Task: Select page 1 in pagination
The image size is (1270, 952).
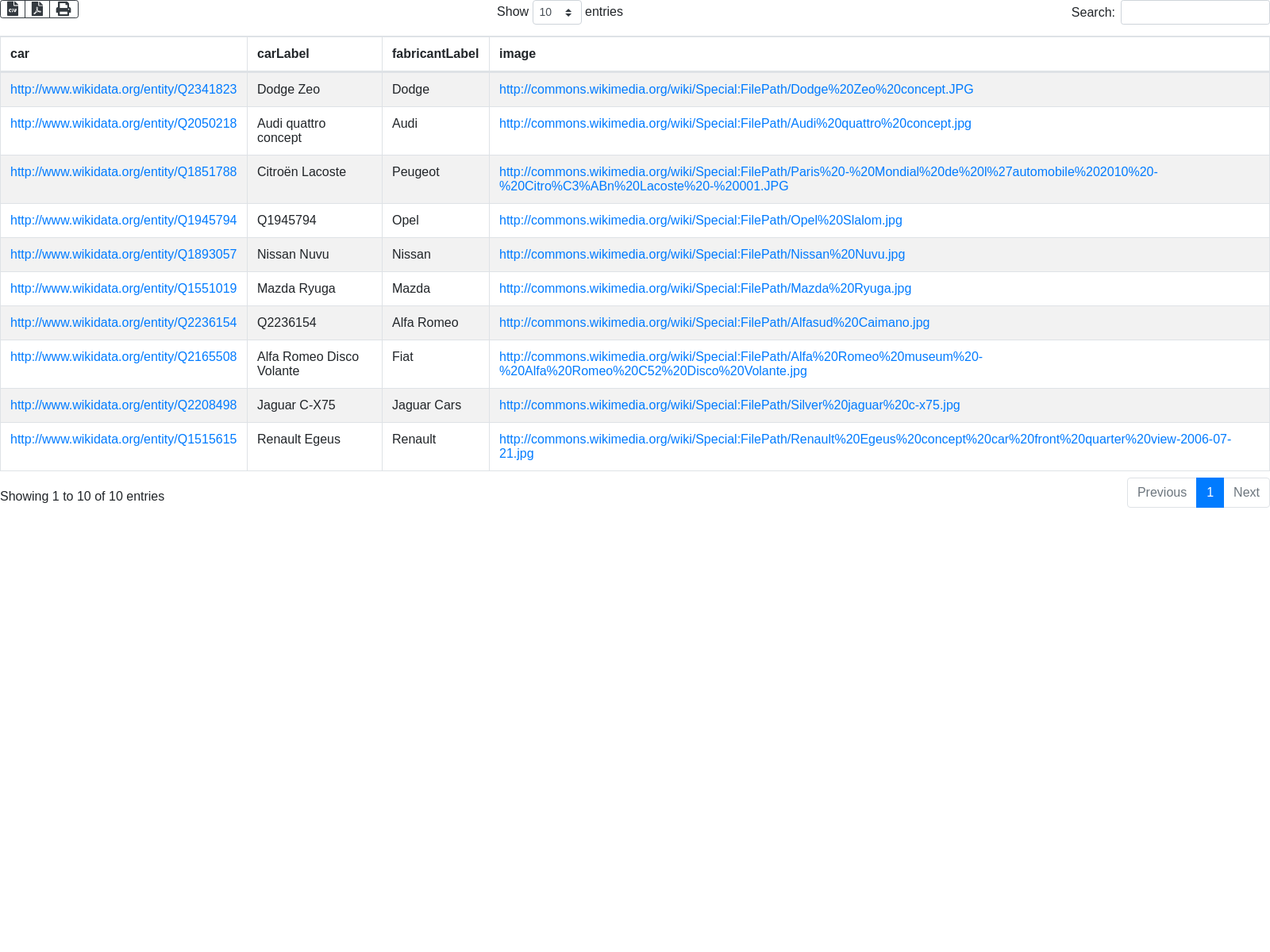Action: click(1210, 493)
